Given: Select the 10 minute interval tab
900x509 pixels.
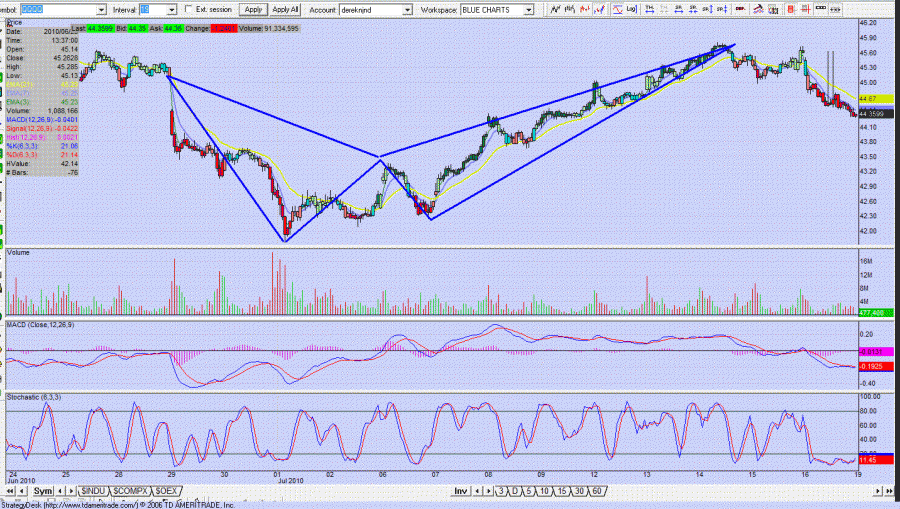Looking at the screenshot, I should pos(544,491).
